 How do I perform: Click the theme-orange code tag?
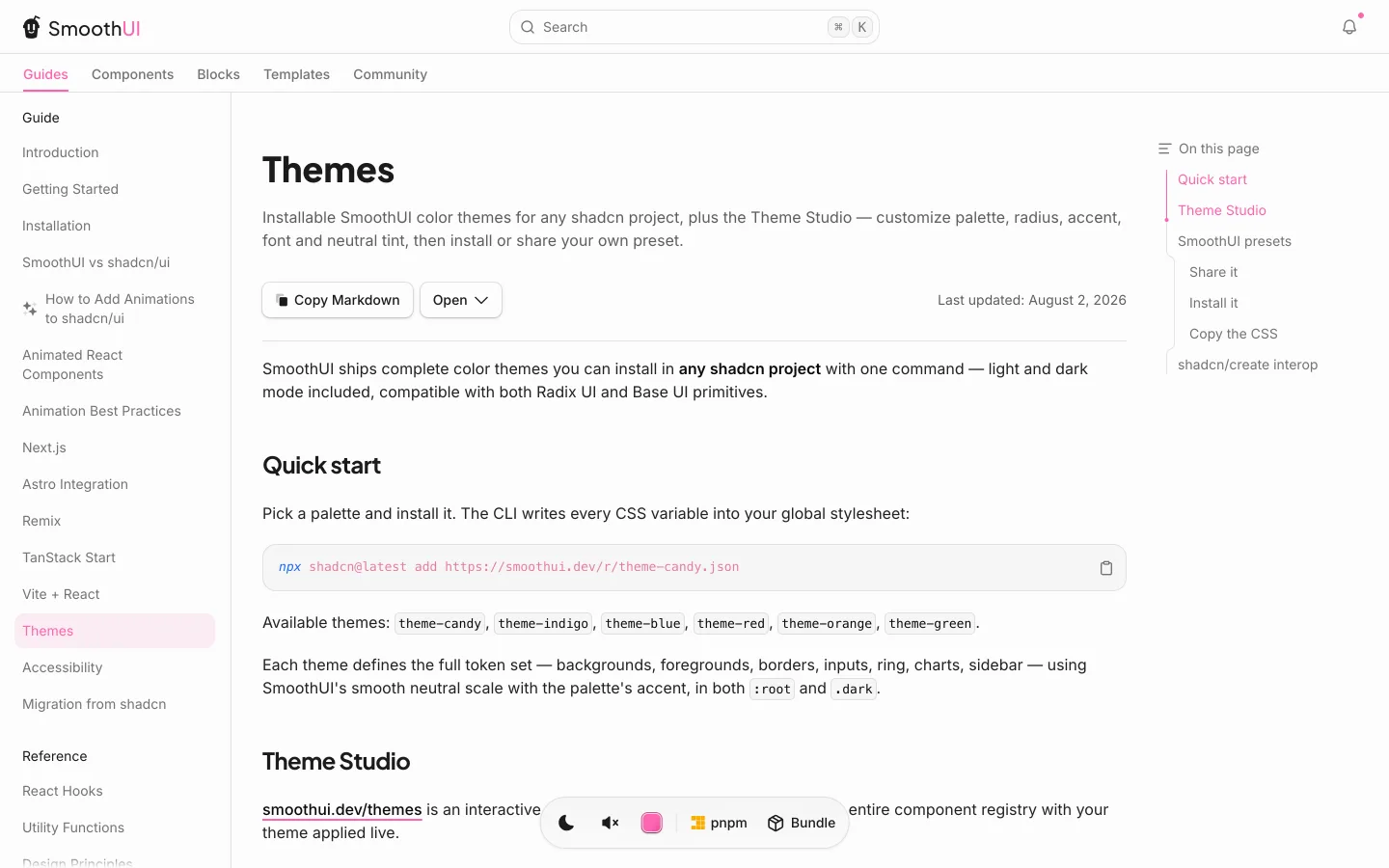(x=827, y=624)
